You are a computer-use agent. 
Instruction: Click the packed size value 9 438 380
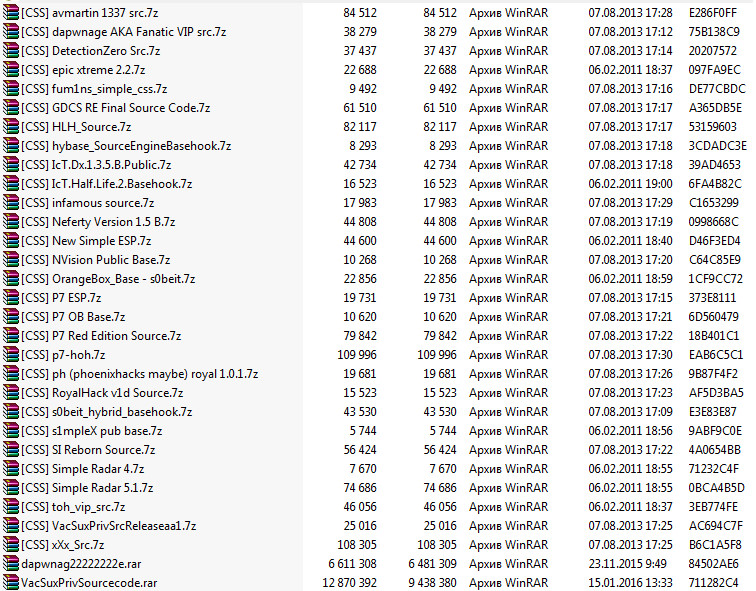point(432,583)
